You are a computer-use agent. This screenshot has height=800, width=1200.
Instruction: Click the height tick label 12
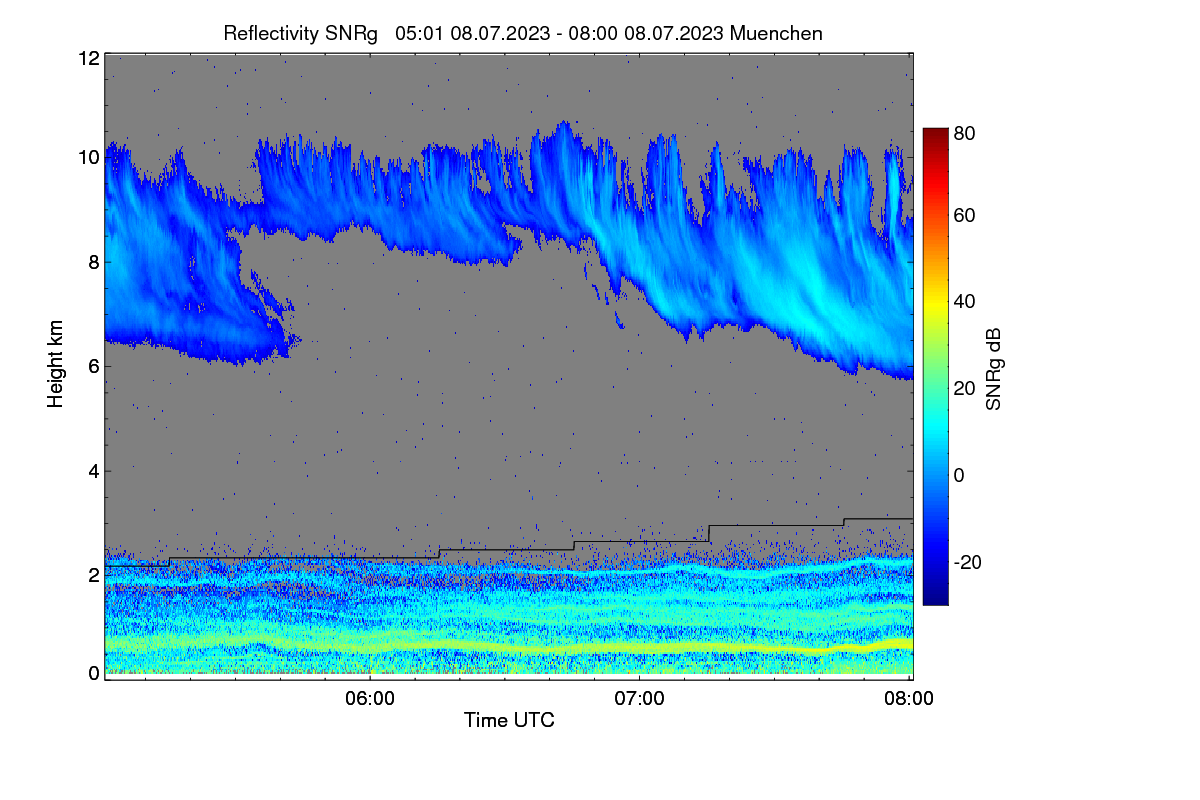point(88,59)
